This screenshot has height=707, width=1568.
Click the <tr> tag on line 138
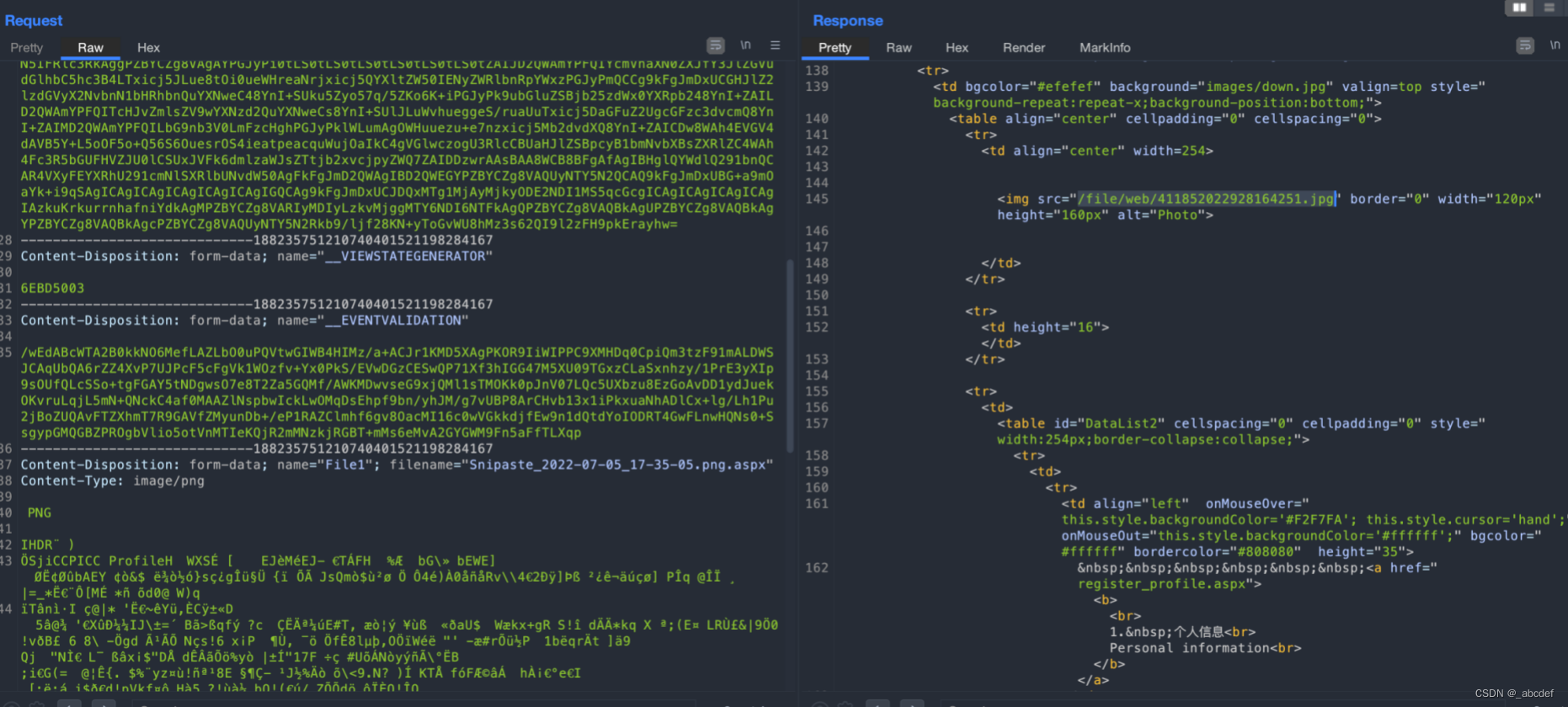pos(933,71)
